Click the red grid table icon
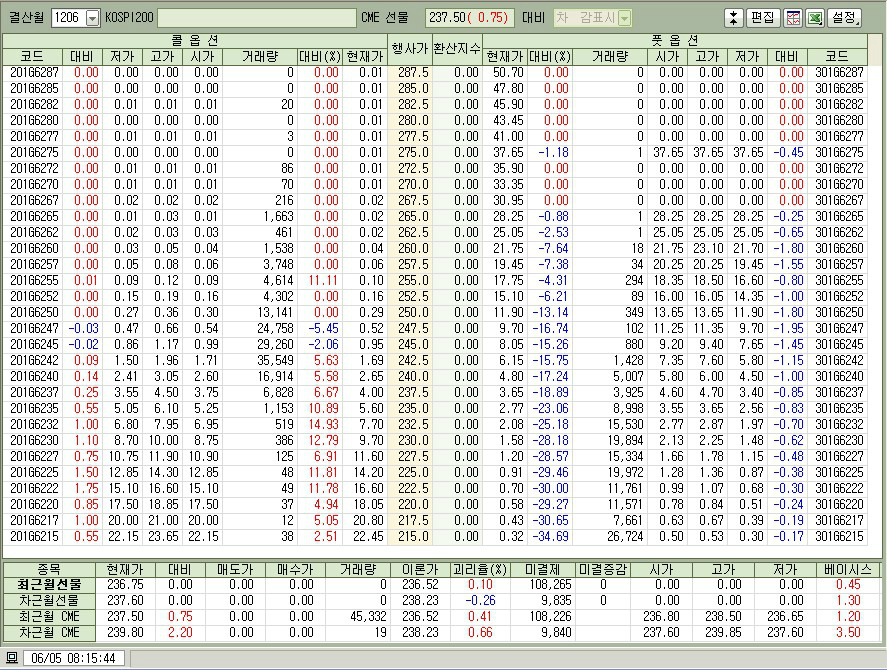887x670 pixels. pos(793,18)
